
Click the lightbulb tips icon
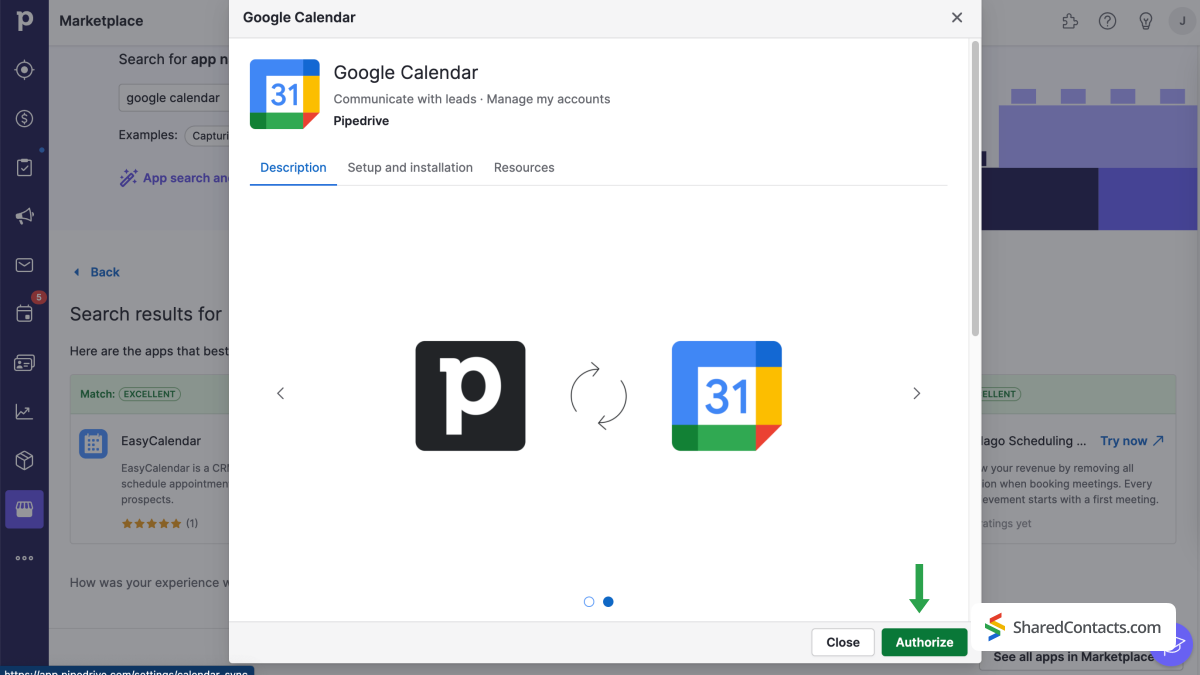coord(1145,21)
